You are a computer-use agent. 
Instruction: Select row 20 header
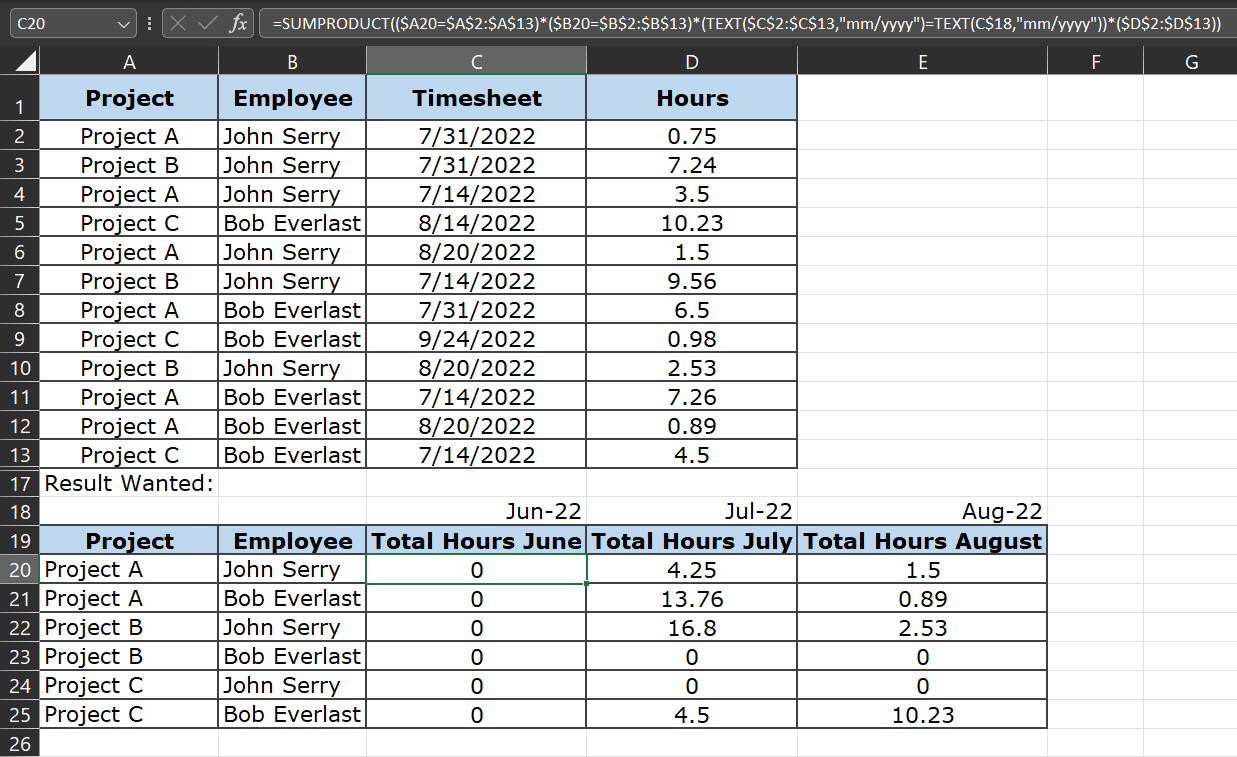[x=19, y=569]
